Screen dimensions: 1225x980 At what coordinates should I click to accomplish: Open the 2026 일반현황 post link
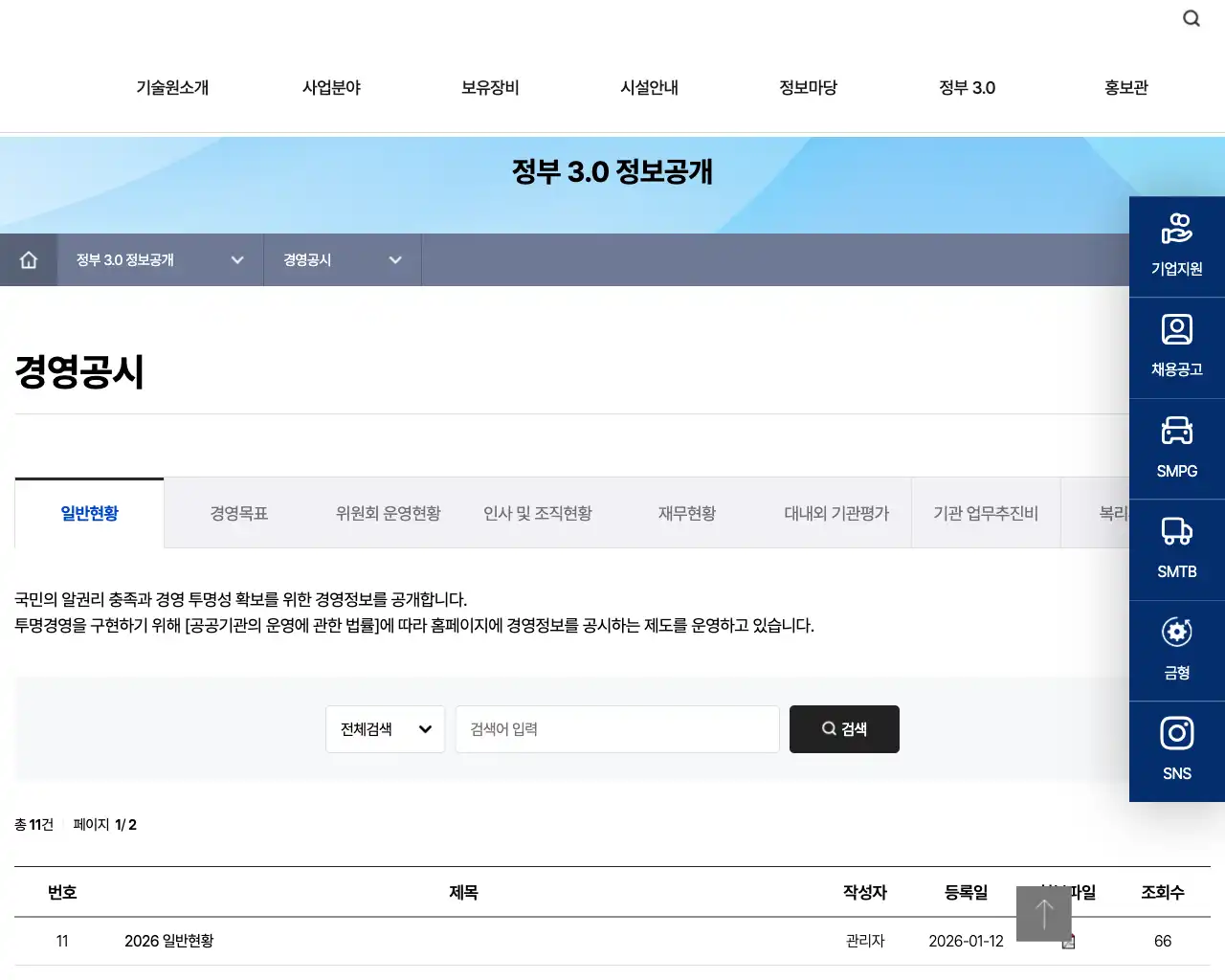click(169, 942)
